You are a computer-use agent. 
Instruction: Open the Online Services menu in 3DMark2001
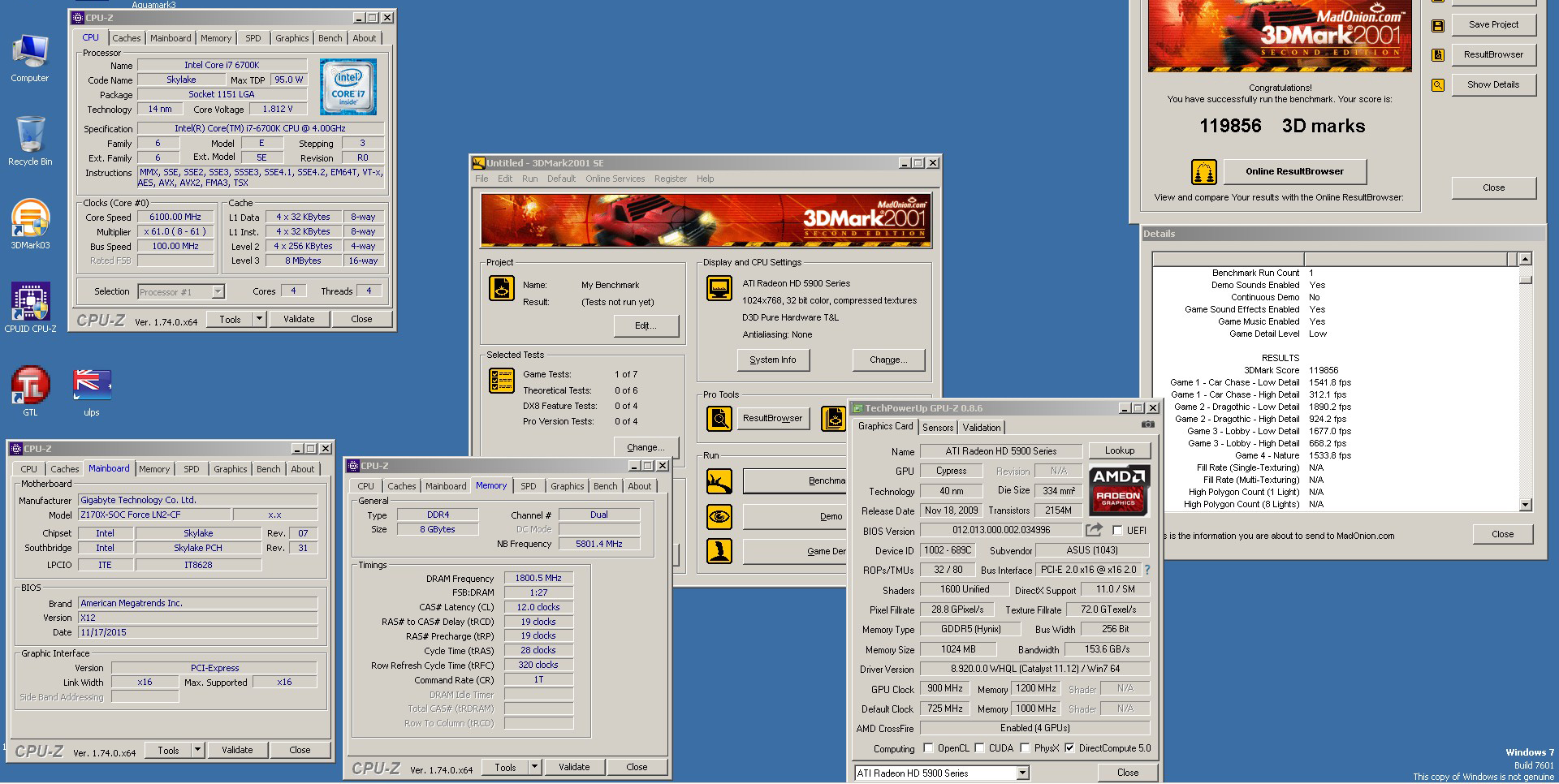coord(615,179)
